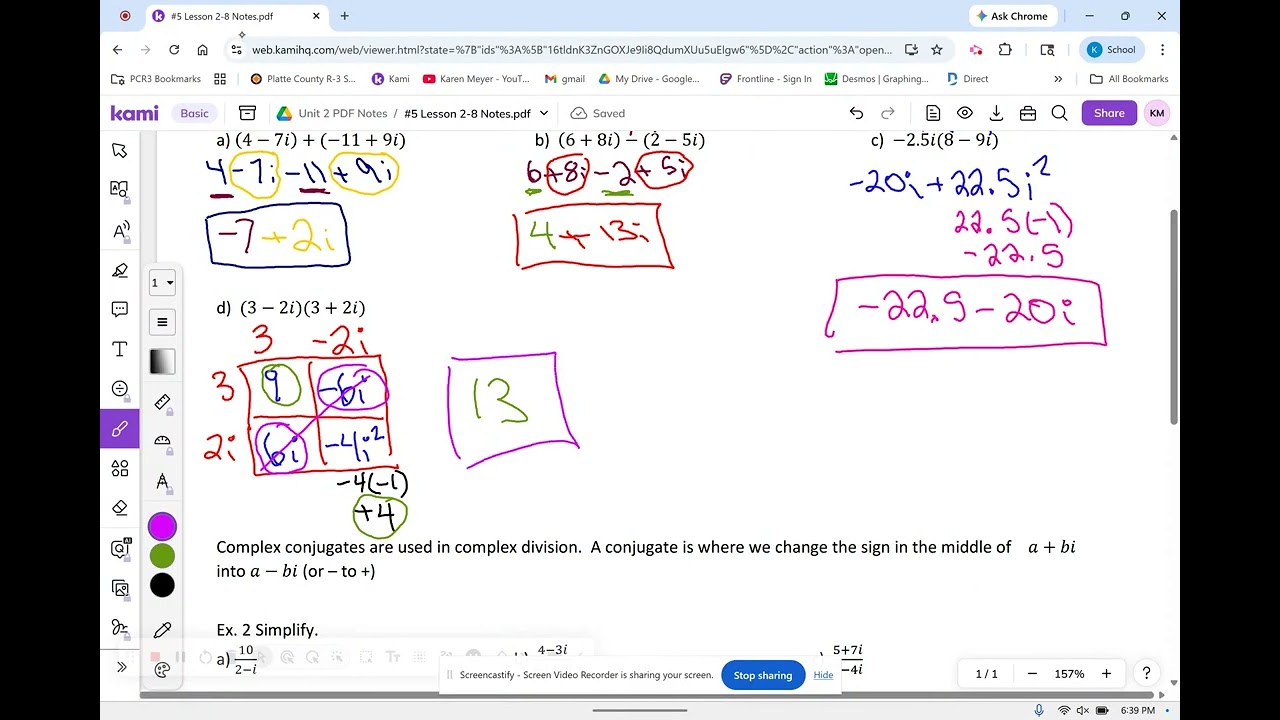The height and width of the screenshot is (720, 1280).
Task: Open the School profile chip
Action: click(x=1112, y=49)
